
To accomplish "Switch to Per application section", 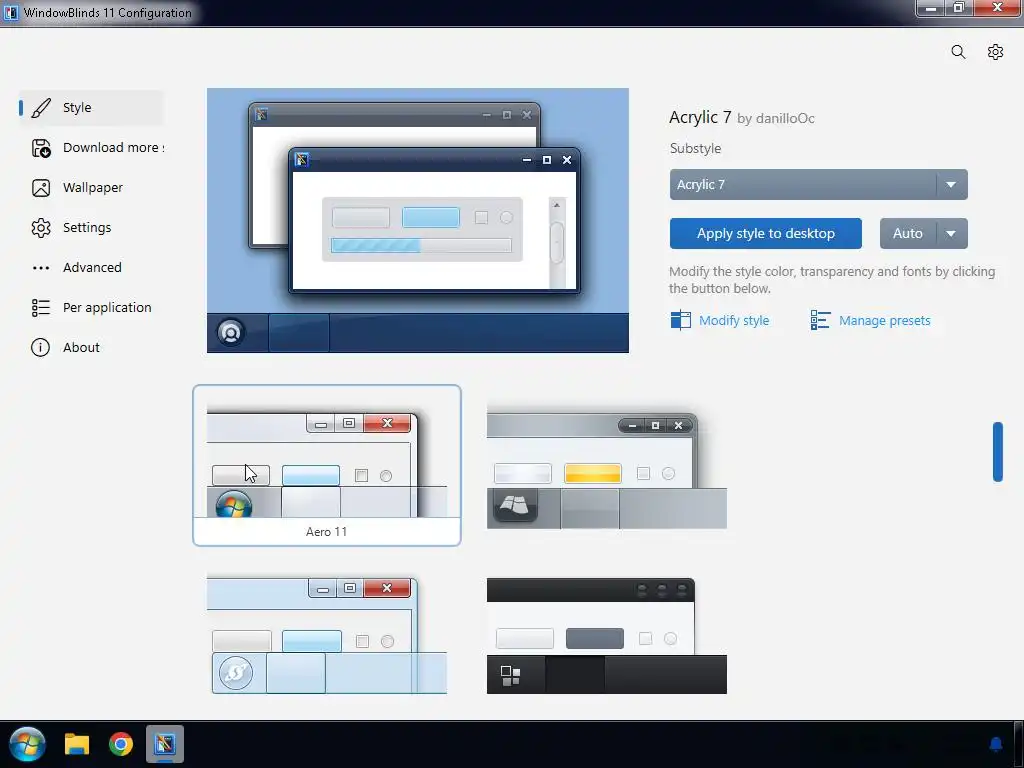I will [x=91, y=307].
